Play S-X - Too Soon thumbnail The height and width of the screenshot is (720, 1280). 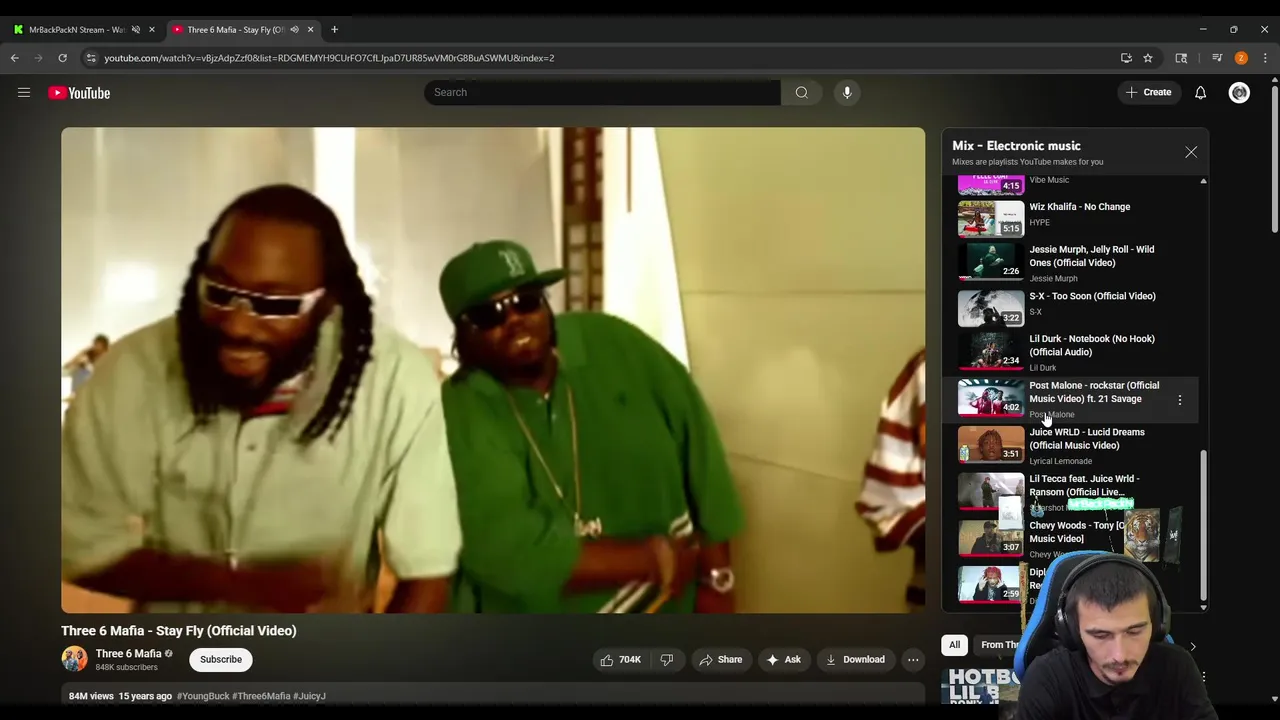click(x=991, y=309)
